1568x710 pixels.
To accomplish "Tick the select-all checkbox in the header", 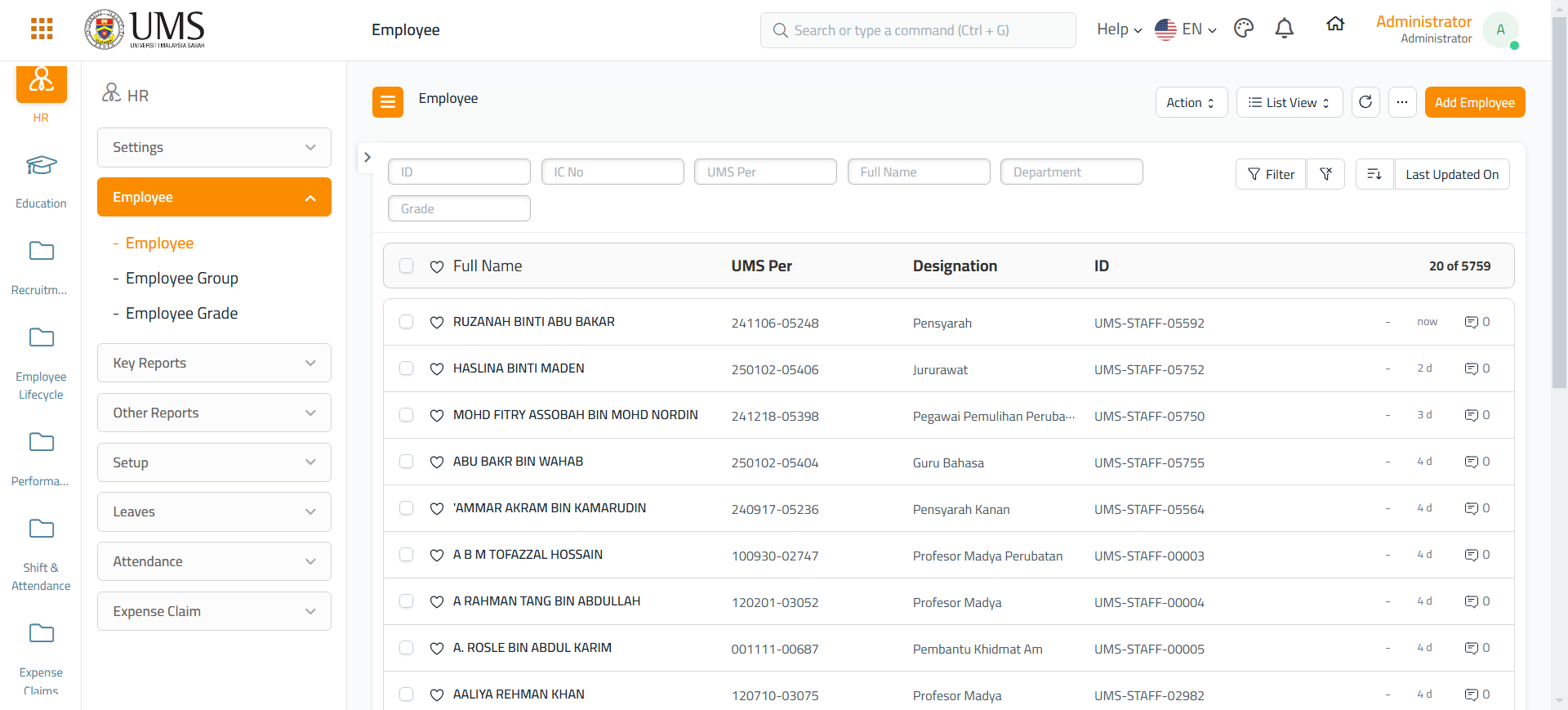I will [406, 266].
